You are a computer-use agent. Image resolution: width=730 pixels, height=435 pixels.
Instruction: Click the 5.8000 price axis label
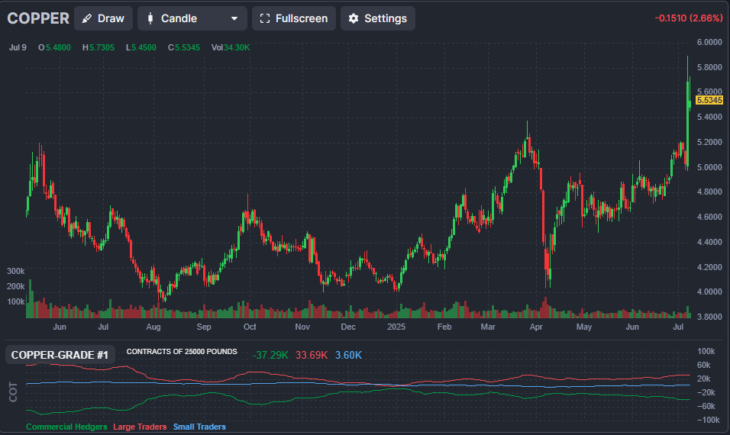coord(710,67)
